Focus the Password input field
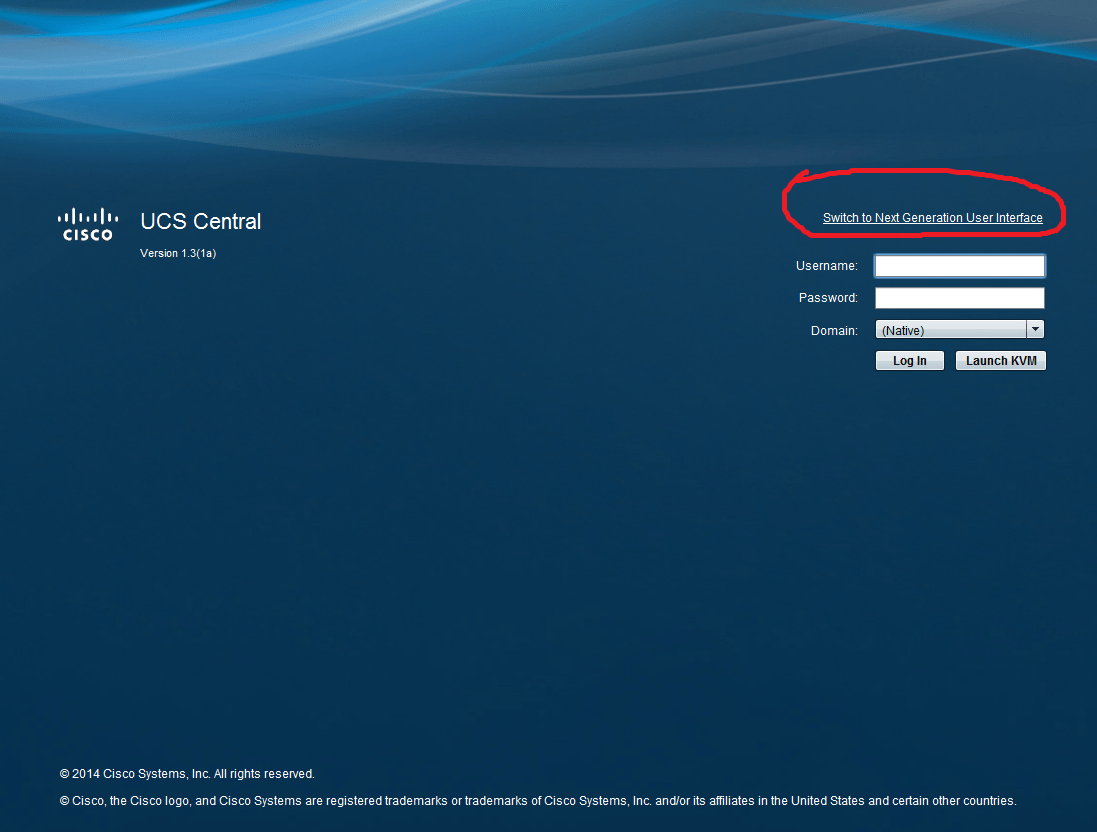This screenshot has height=832, width=1097. pyautogui.click(x=960, y=298)
